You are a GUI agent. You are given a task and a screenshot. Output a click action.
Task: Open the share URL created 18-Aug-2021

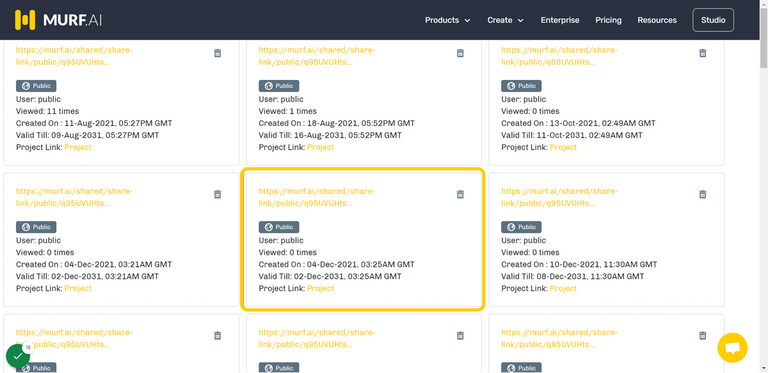click(317, 56)
